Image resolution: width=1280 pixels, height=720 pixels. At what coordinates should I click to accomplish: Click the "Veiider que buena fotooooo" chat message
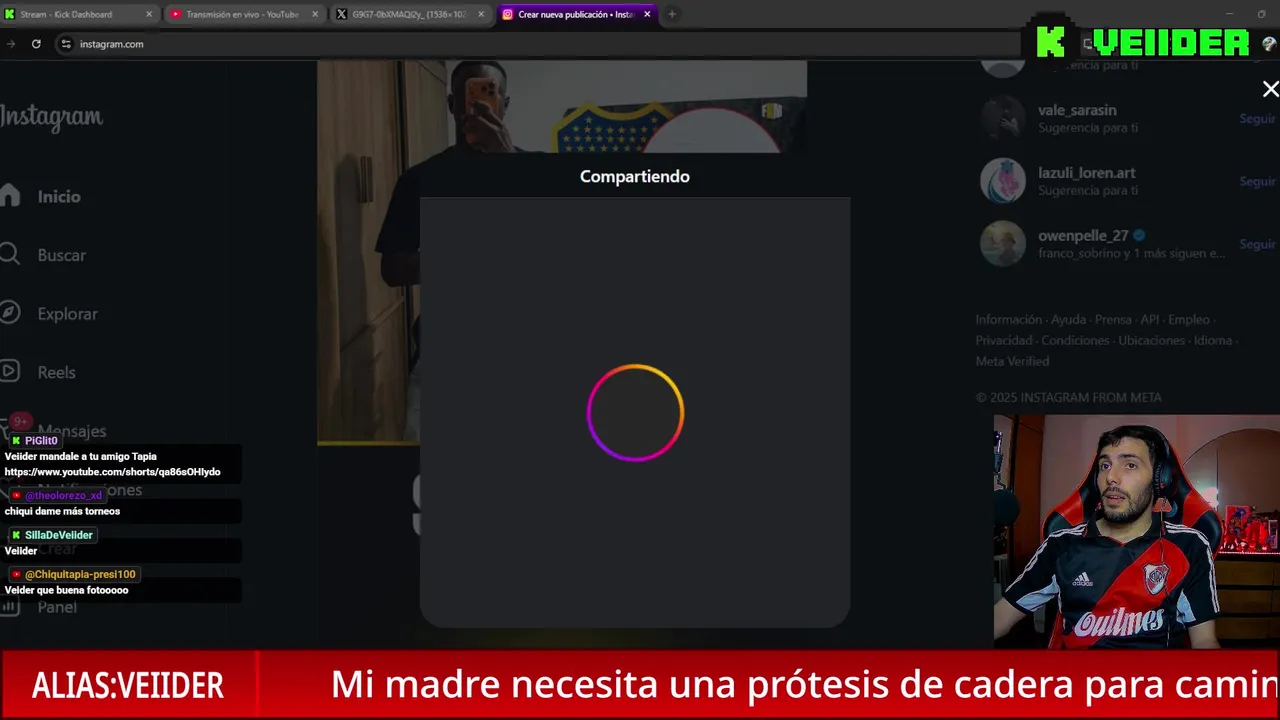[67, 590]
